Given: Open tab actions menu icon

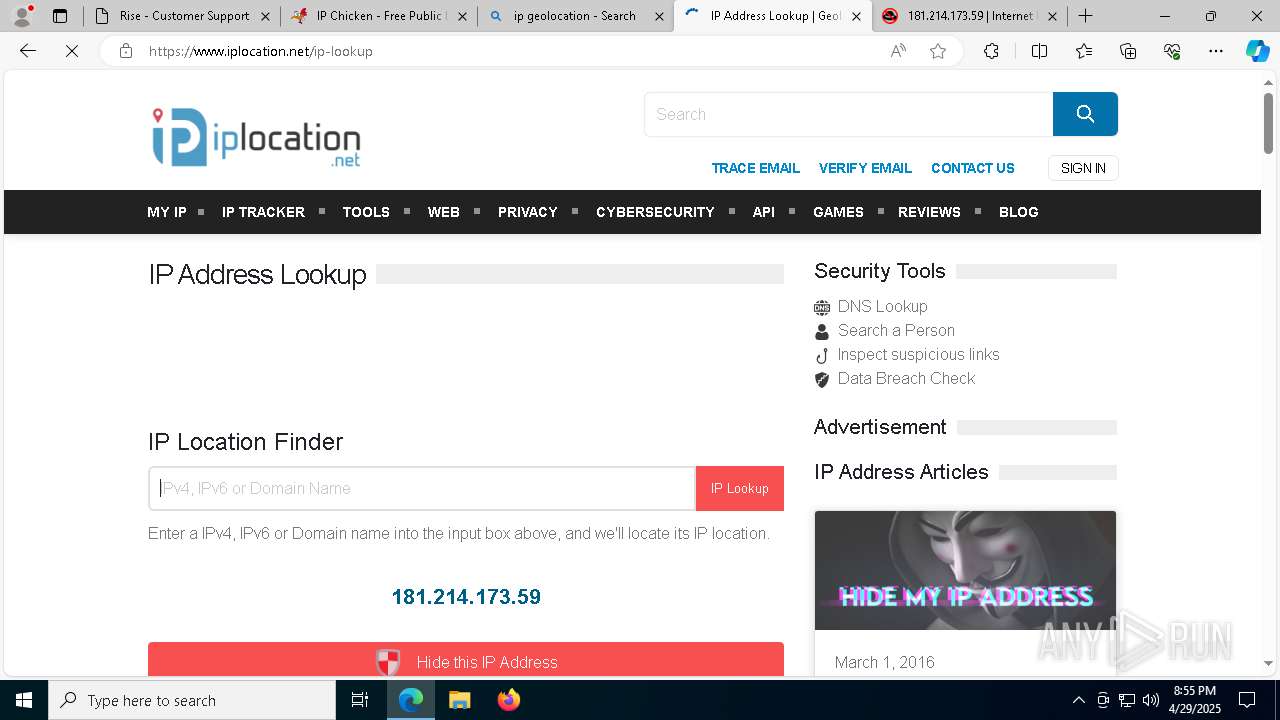Looking at the screenshot, I should (x=60, y=16).
